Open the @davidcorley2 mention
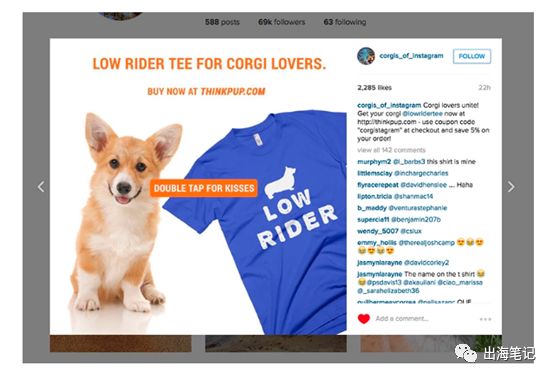Screen dimensions: 553x379 point(426,263)
